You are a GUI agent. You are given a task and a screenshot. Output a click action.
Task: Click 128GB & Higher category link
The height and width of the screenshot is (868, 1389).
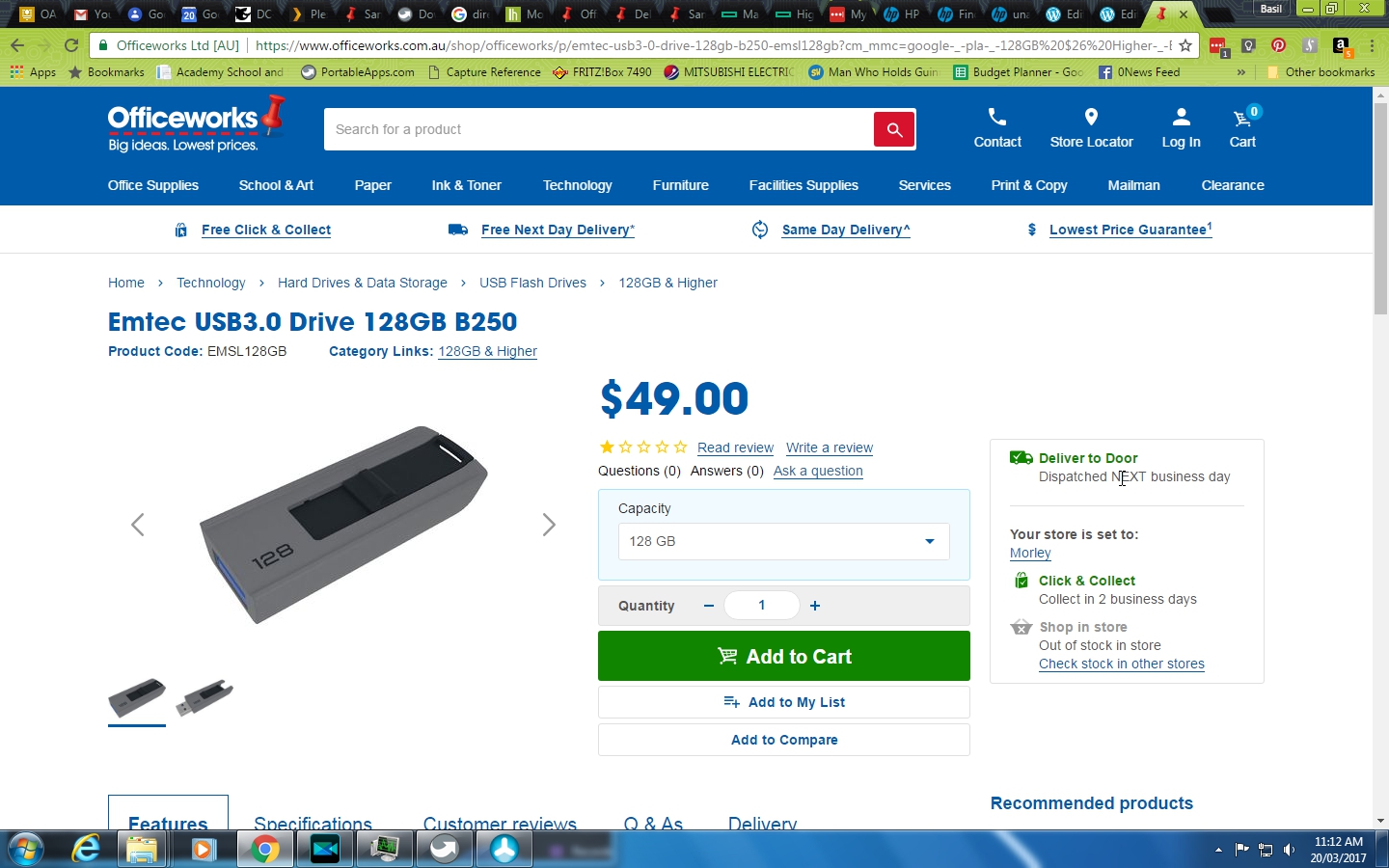click(488, 351)
